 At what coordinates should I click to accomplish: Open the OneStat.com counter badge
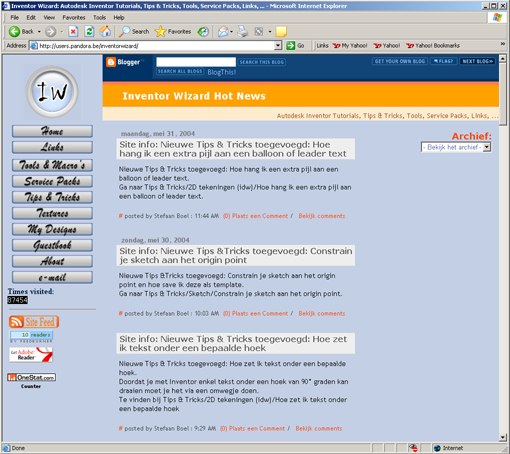click(x=31, y=377)
